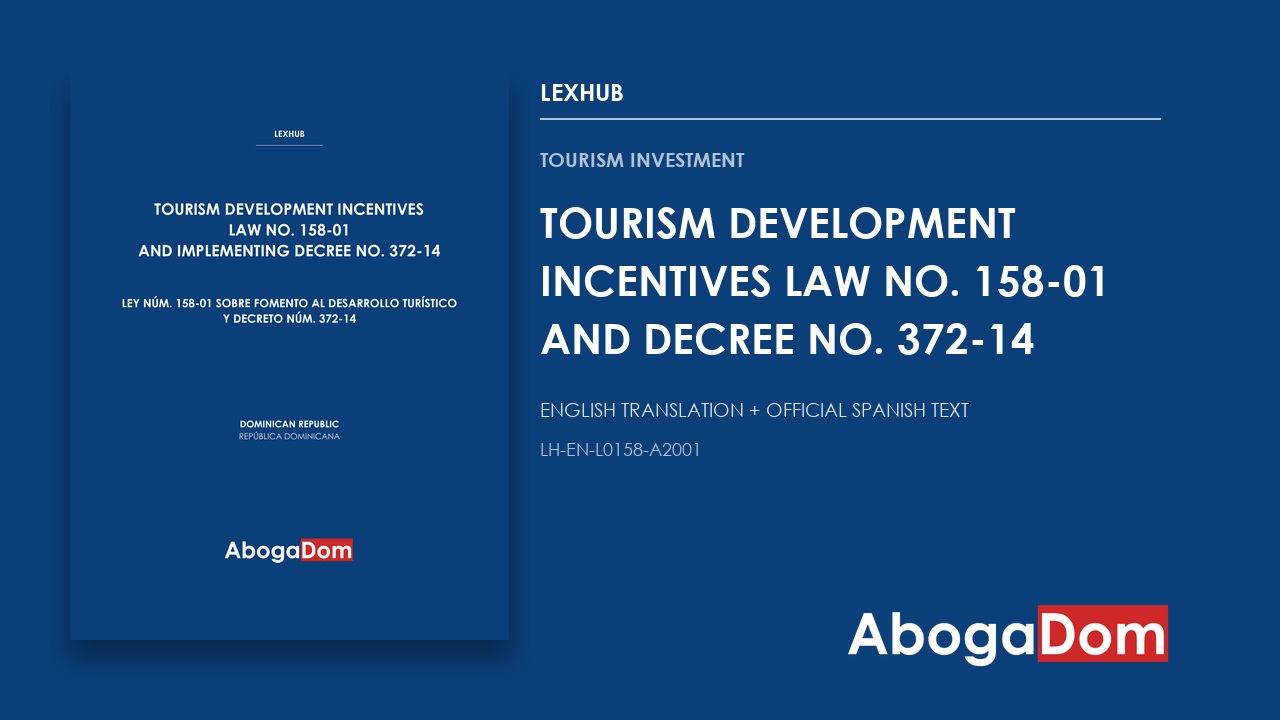Click document code LH-EN-L0158-A2001
The height and width of the screenshot is (720, 1280).
point(620,450)
